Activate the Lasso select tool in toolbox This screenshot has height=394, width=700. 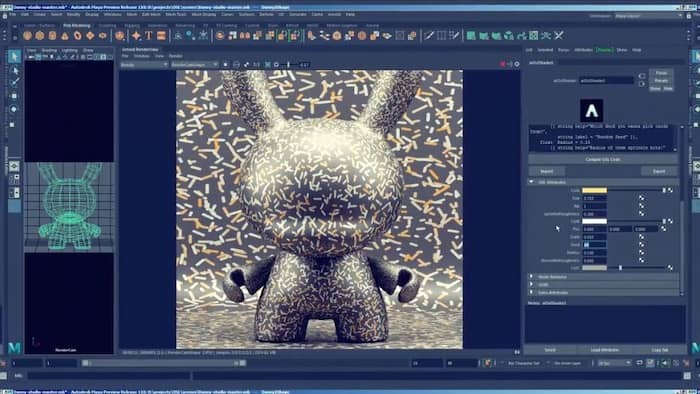[x=14, y=71]
